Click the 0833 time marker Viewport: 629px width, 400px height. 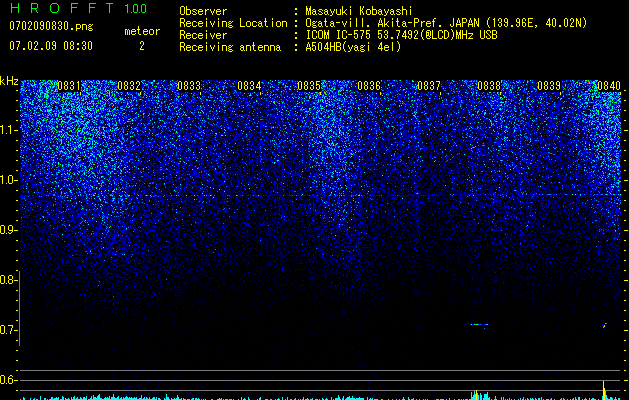189,86
